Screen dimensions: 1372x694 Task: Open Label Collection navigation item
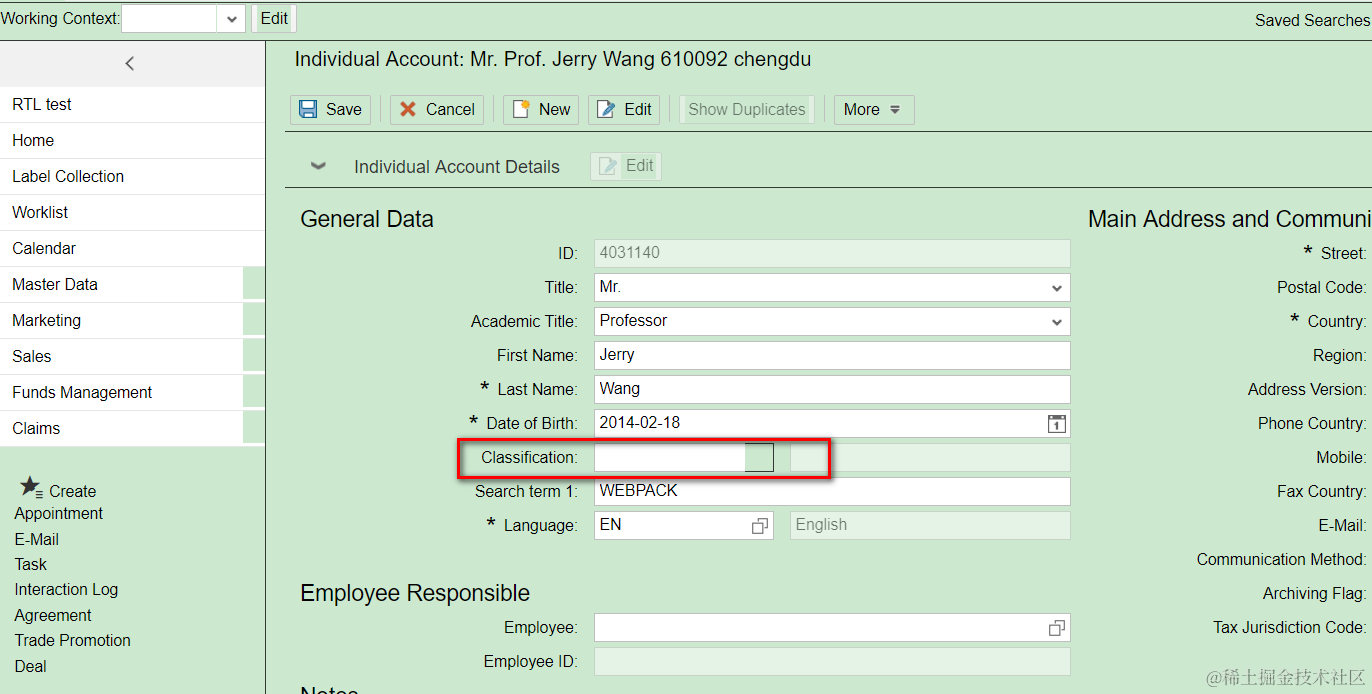pyautogui.click(x=132, y=177)
